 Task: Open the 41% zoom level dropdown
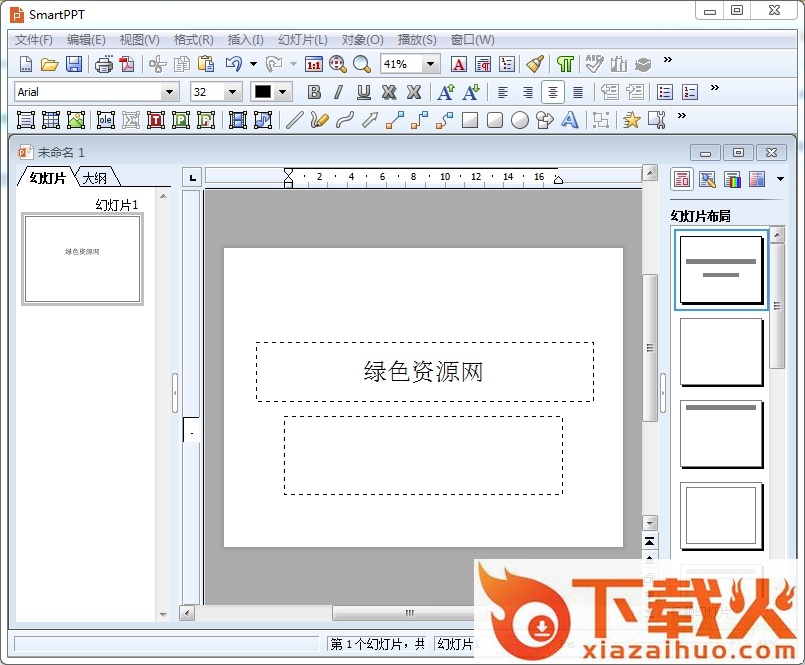[431, 64]
